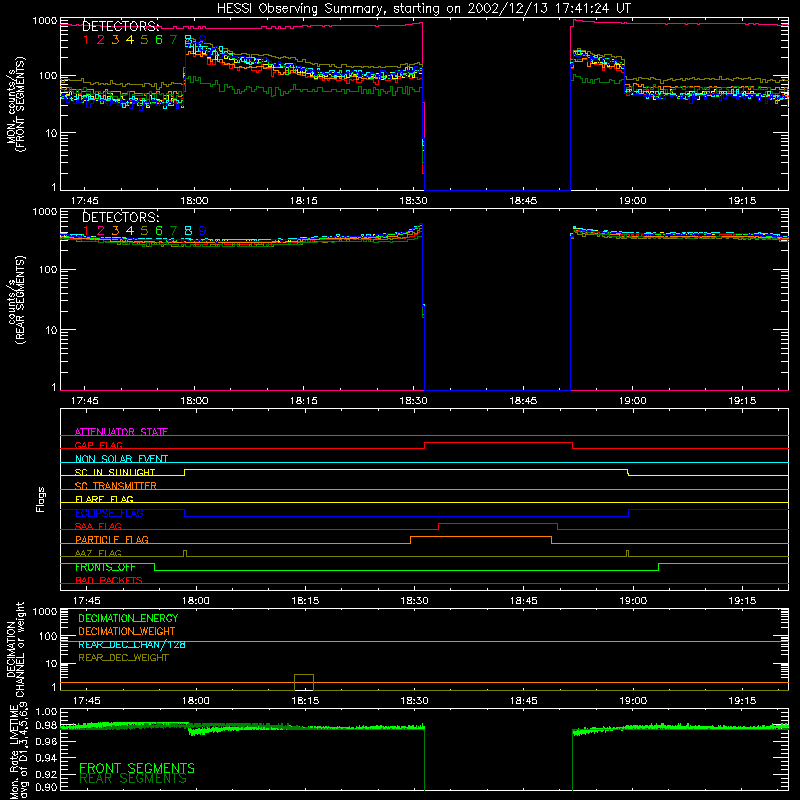Click FRONT SEGMENTS legend in livetime plot
The image size is (800, 800).
[x=137, y=768]
